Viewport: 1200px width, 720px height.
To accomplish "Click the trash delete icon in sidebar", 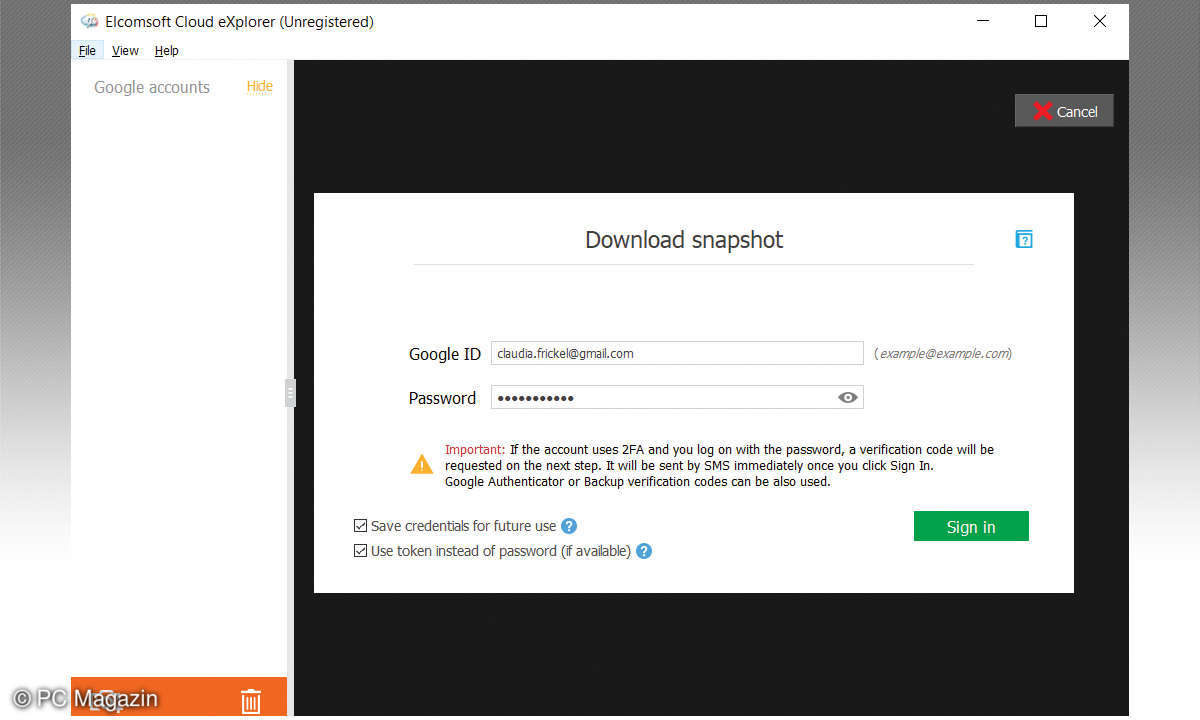I will tap(251, 701).
